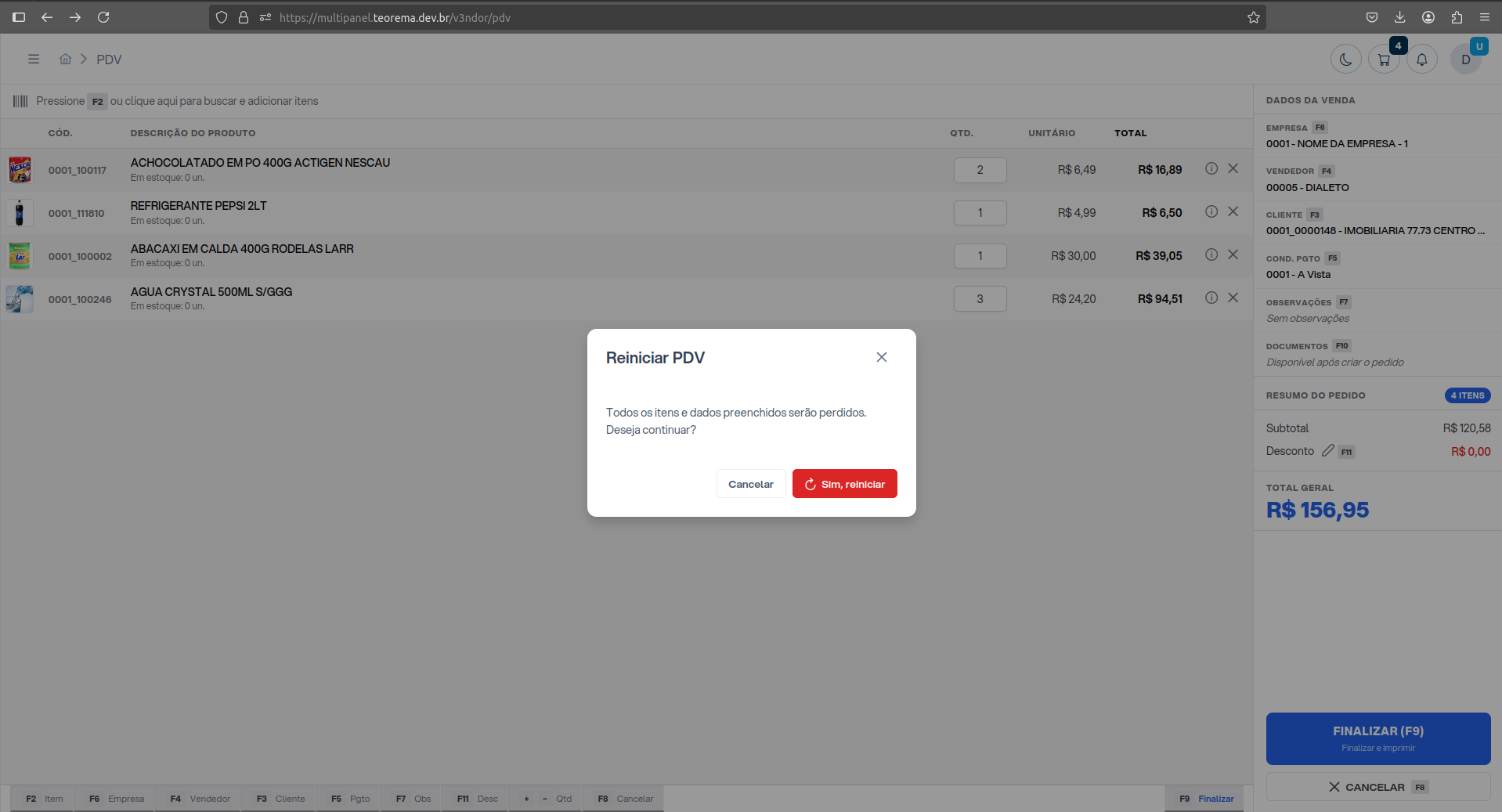Image resolution: width=1502 pixels, height=812 pixels.
Task: Edit quantity field for Achocolatado Nescau
Action: 980,170
